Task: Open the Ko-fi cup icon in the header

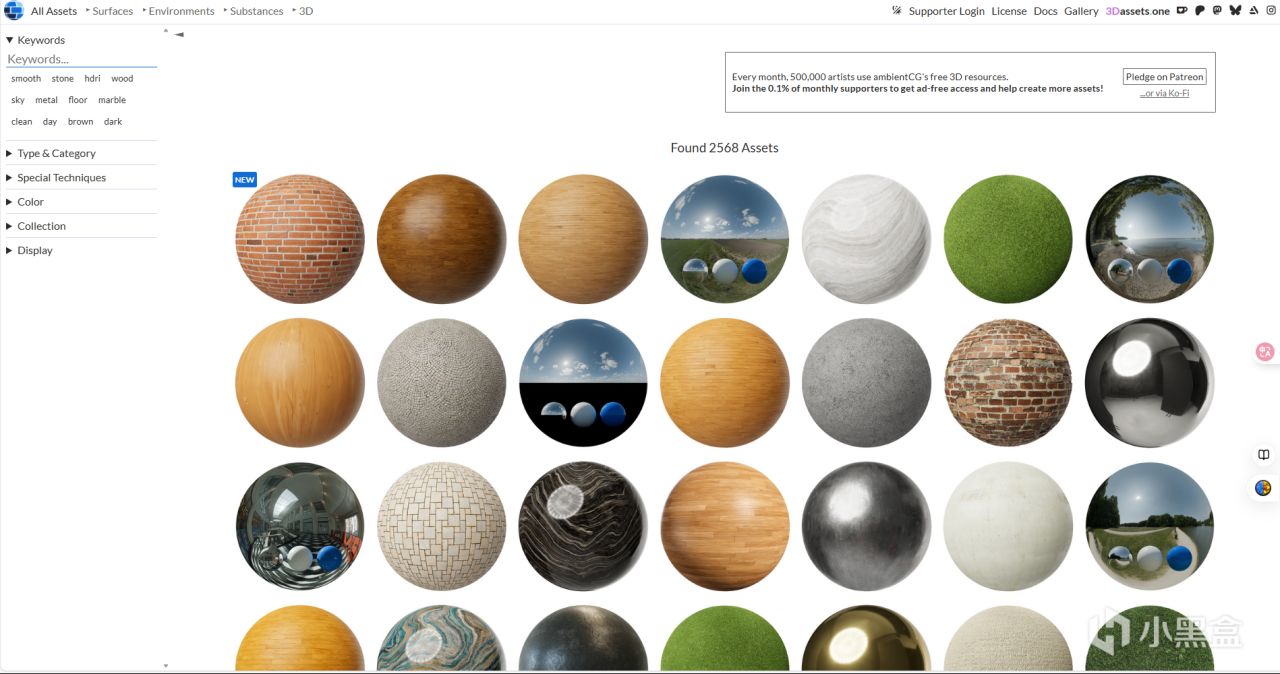Action: coord(1182,11)
